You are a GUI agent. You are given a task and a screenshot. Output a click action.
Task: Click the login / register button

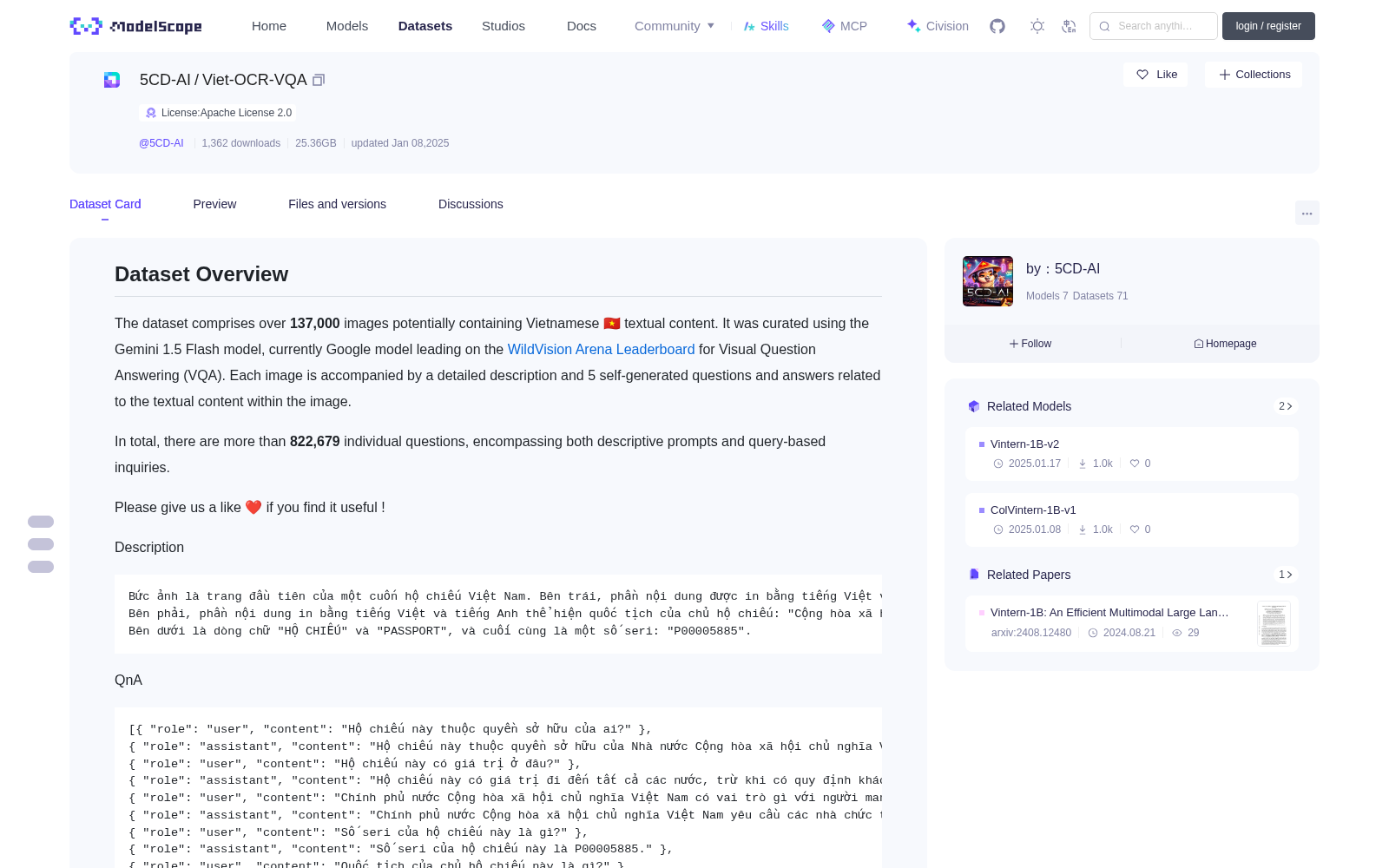point(1268,26)
